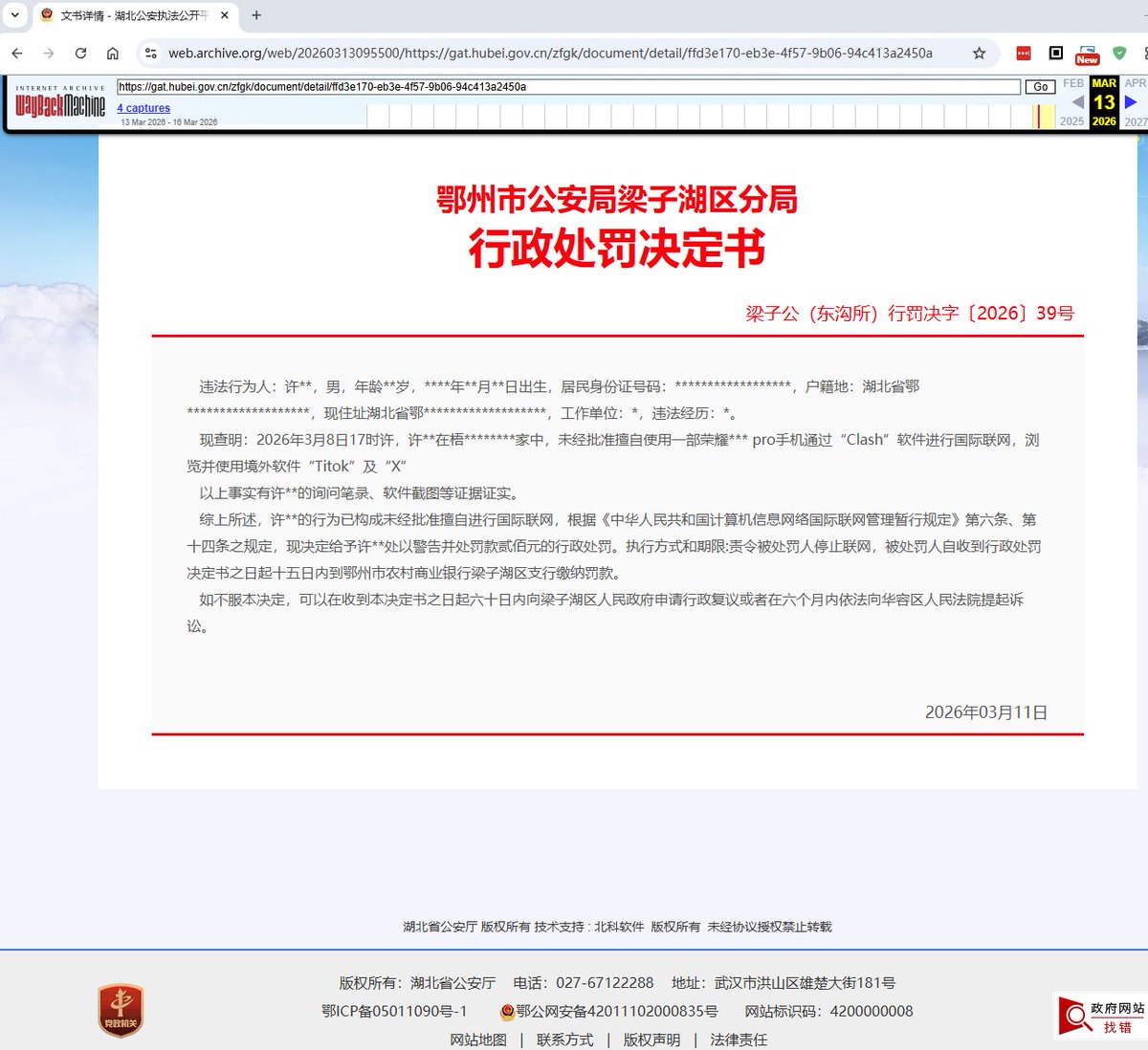Open the extension with New badge
This screenshot has height=1050, width=1148.
[1088, 55]
